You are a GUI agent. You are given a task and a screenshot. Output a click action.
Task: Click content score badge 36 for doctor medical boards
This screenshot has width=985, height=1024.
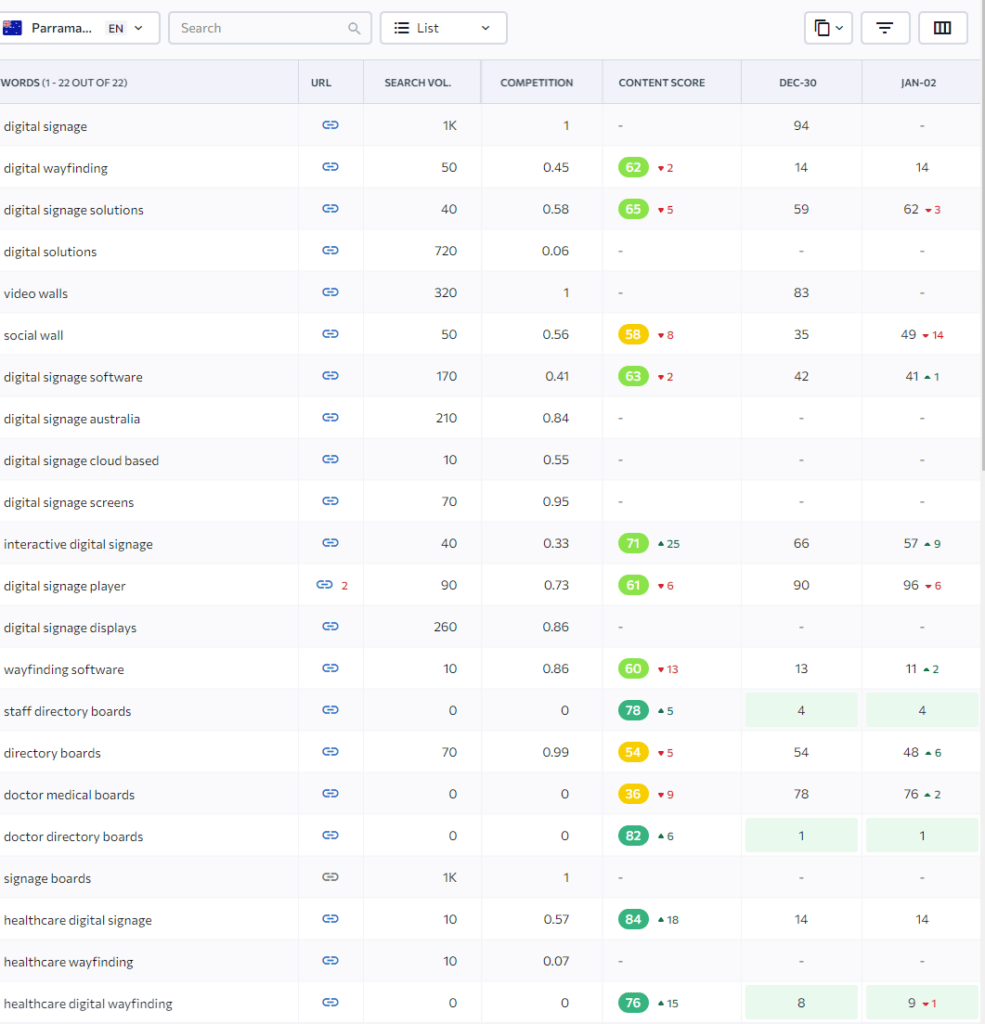(633, 794)
